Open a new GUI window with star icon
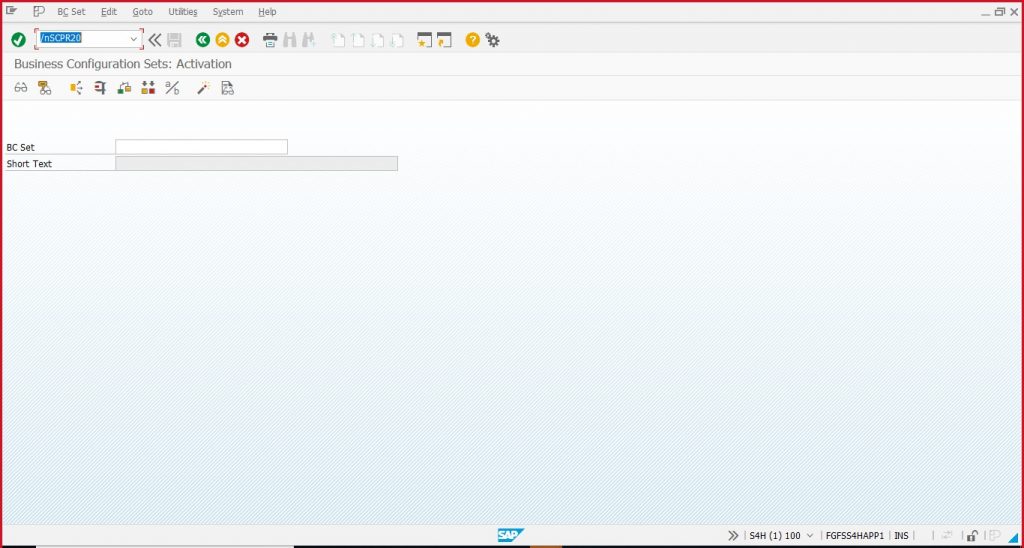Screen dimensions: 1024x548 coord(424,40)
